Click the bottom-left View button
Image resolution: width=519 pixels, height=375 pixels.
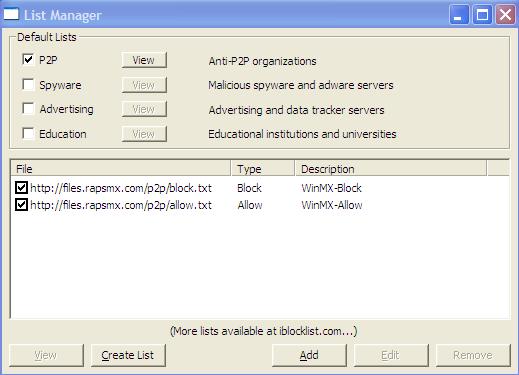[46, 355]
